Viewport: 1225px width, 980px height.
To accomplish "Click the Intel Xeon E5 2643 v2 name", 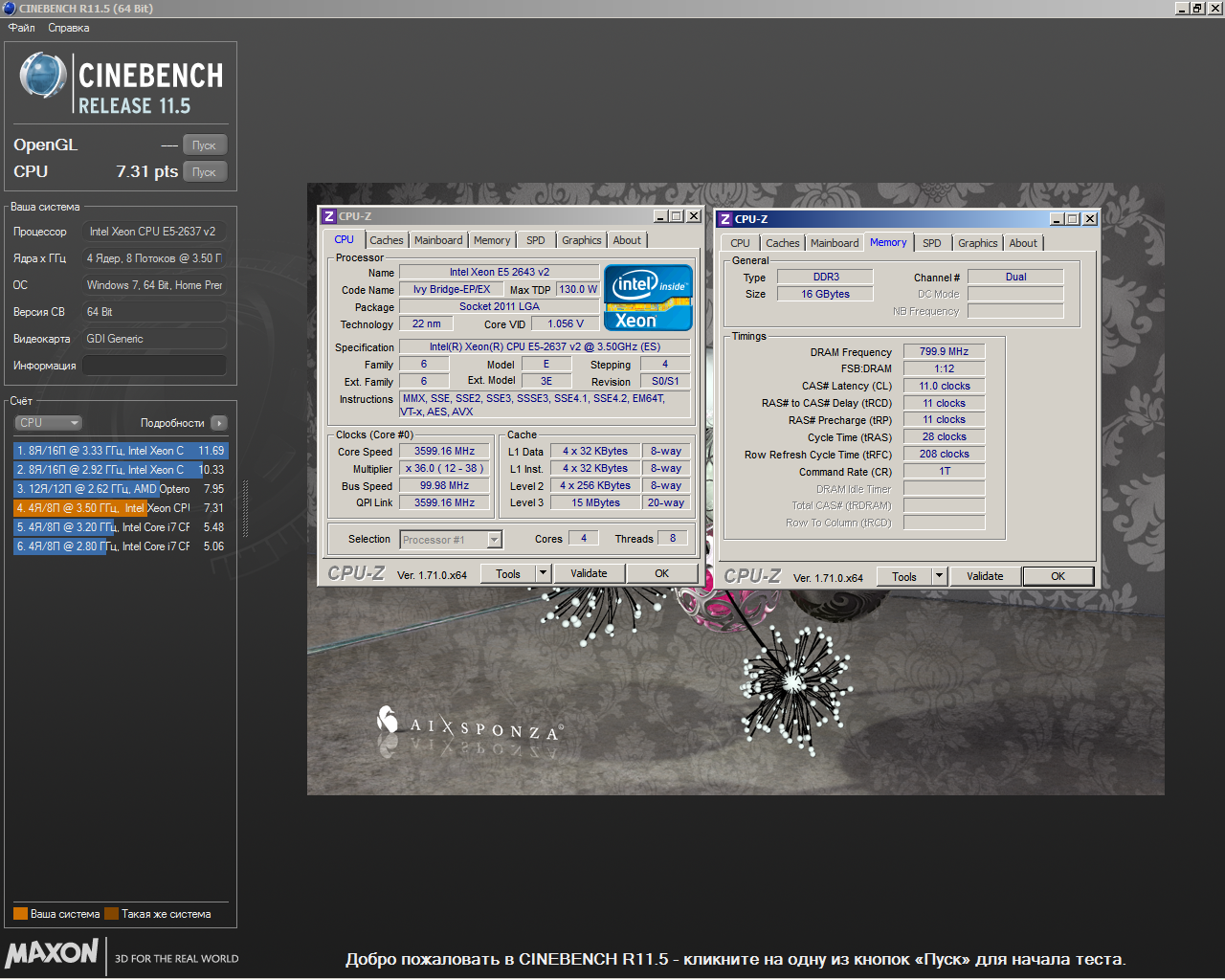I will coord(500,272).
